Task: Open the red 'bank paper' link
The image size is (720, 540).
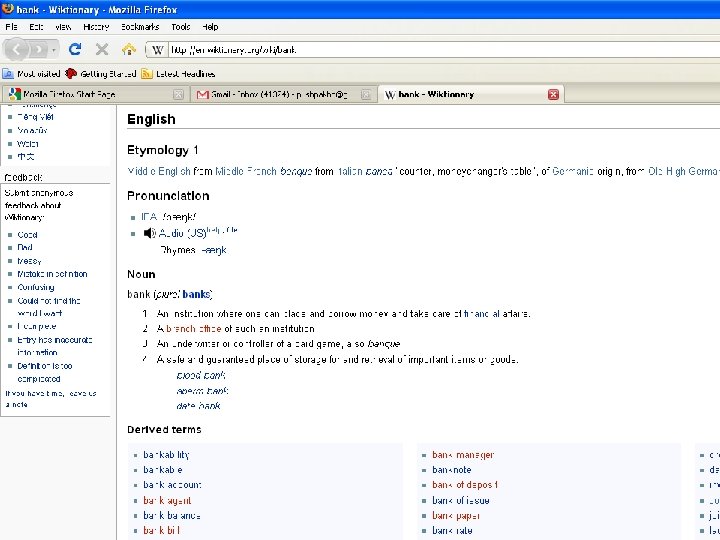Action: pyautogui.click(x=456, y=516)
